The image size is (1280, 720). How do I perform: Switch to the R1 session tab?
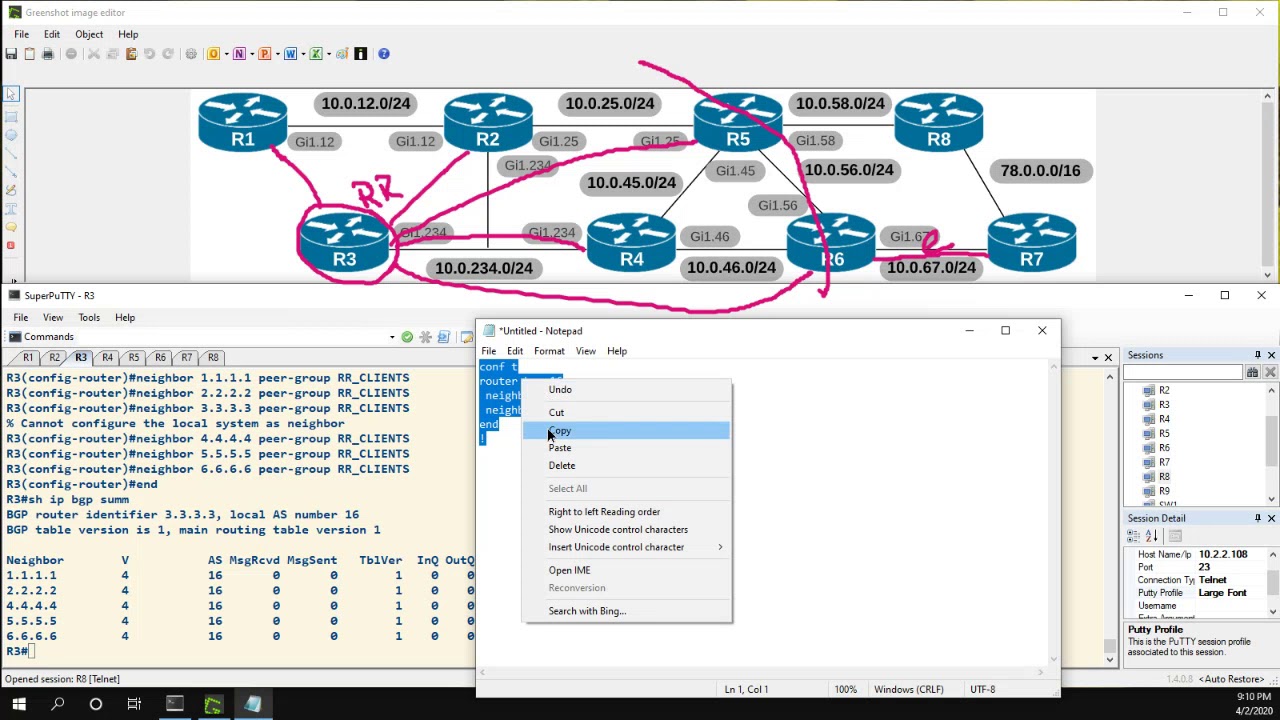pos(28,357)
